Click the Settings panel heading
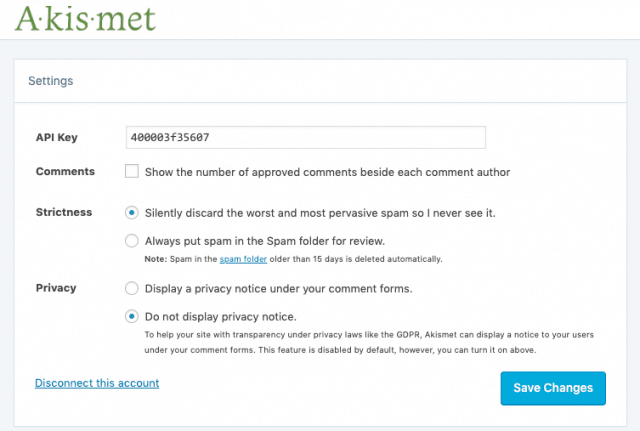Screen dimensions: 640x431 pos(51,81)
